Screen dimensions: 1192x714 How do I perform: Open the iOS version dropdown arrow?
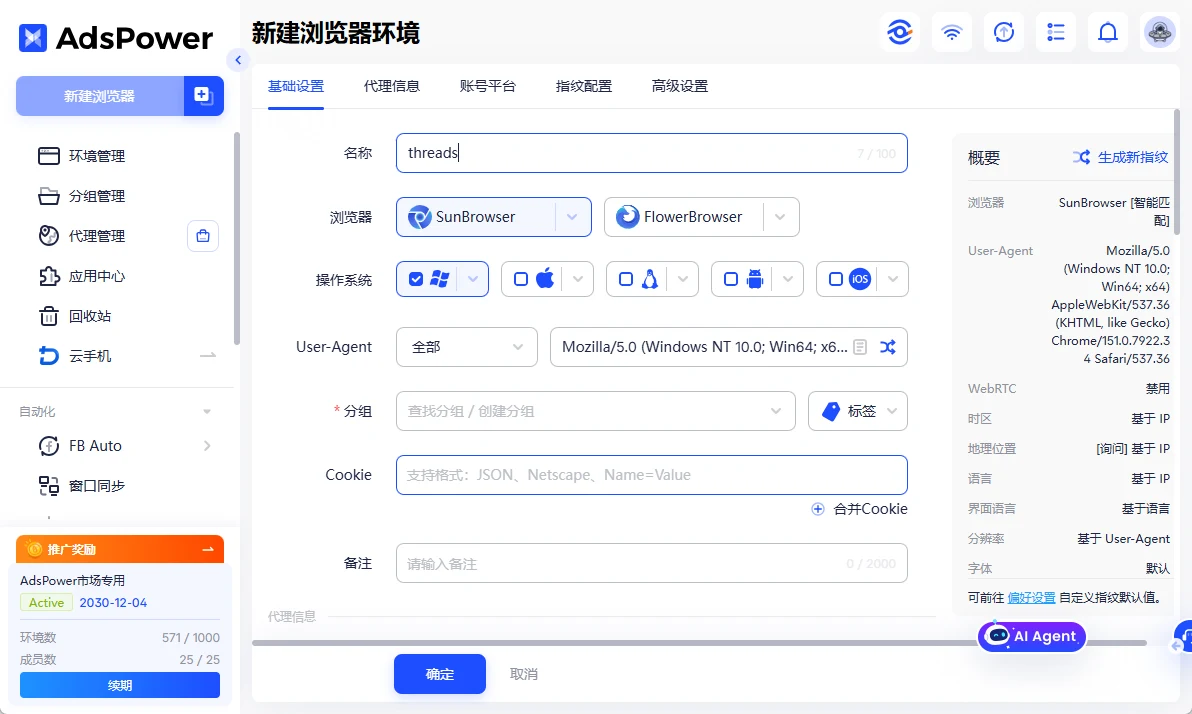[892, 279]
